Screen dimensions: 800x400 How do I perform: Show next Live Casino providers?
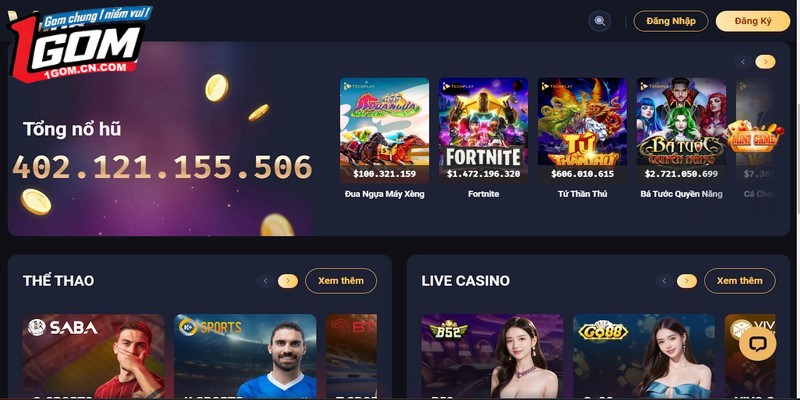[687, 281]
